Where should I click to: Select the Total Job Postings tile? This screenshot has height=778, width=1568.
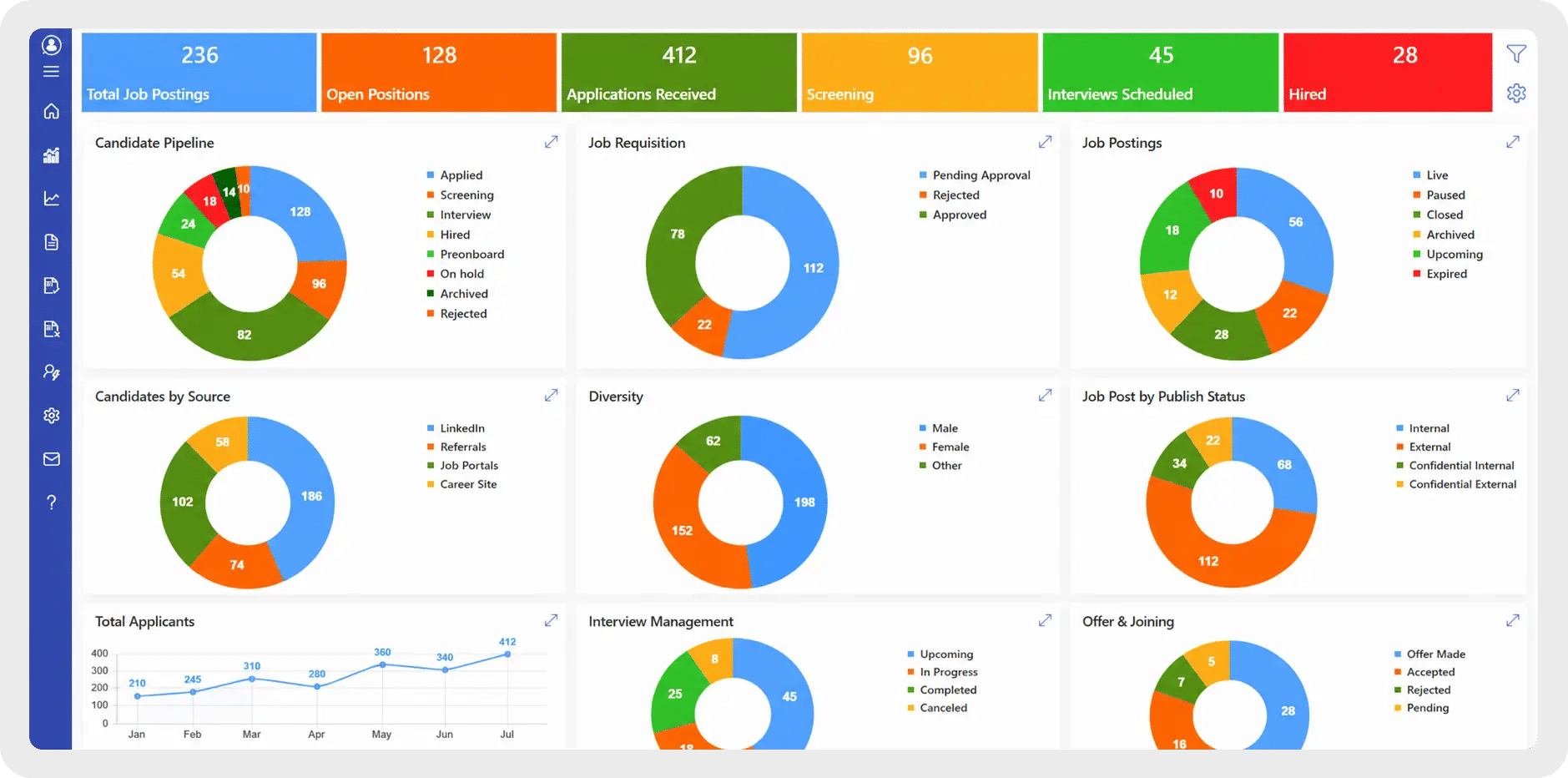pos(199,73)
